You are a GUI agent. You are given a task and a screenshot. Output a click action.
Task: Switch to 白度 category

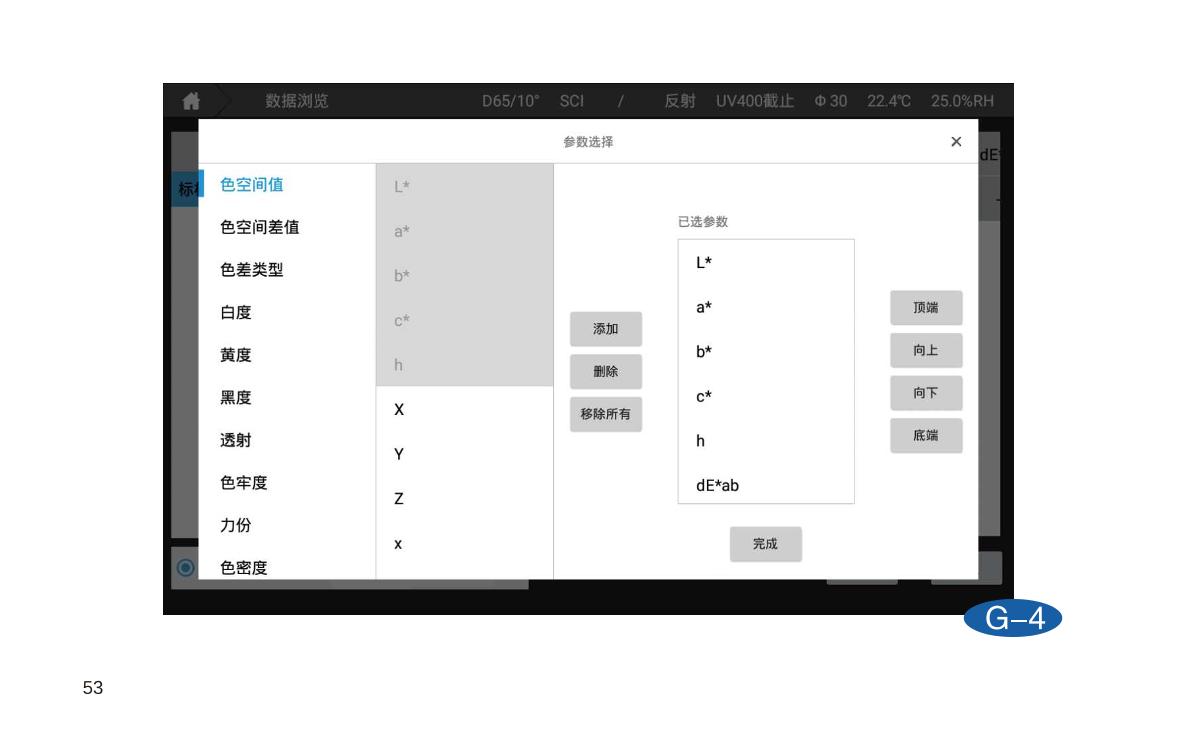tap(236, 312)
